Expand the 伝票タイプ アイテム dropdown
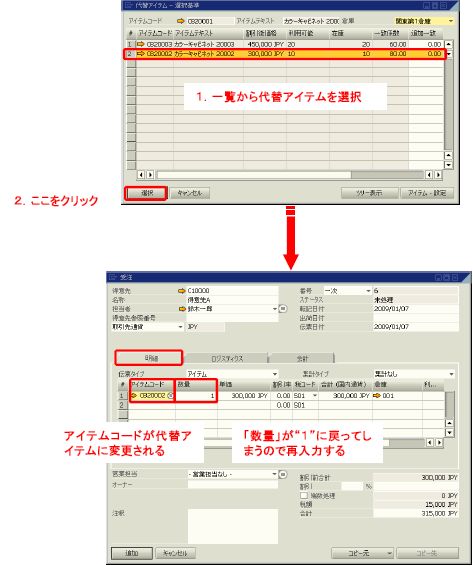The height and width of the screenshot is (566, 473). (275, 374)
